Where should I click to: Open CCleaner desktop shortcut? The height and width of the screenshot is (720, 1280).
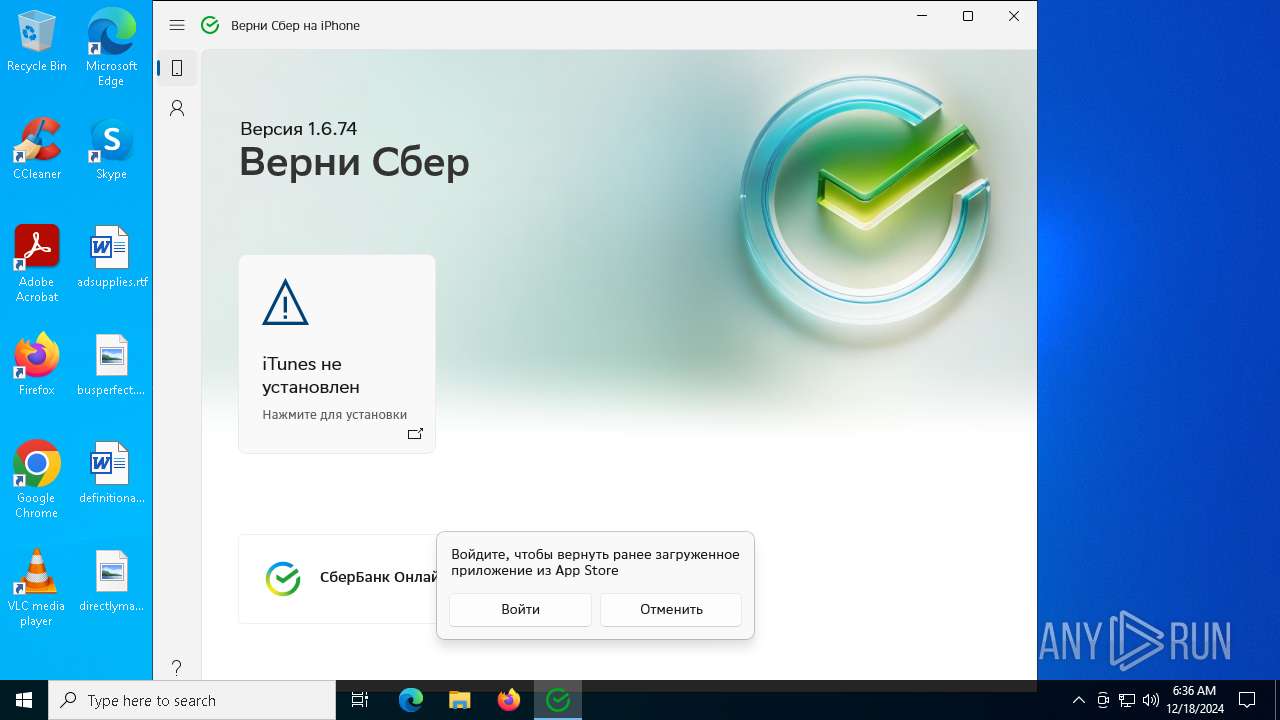point(37,149)
